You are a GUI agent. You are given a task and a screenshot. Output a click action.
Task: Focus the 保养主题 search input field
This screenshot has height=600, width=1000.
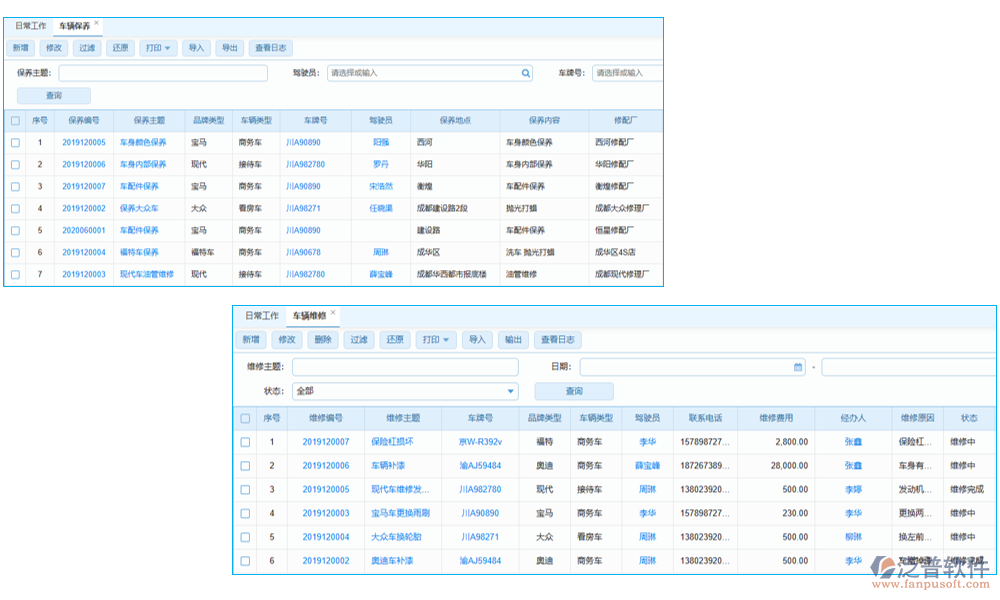[163, 73]
